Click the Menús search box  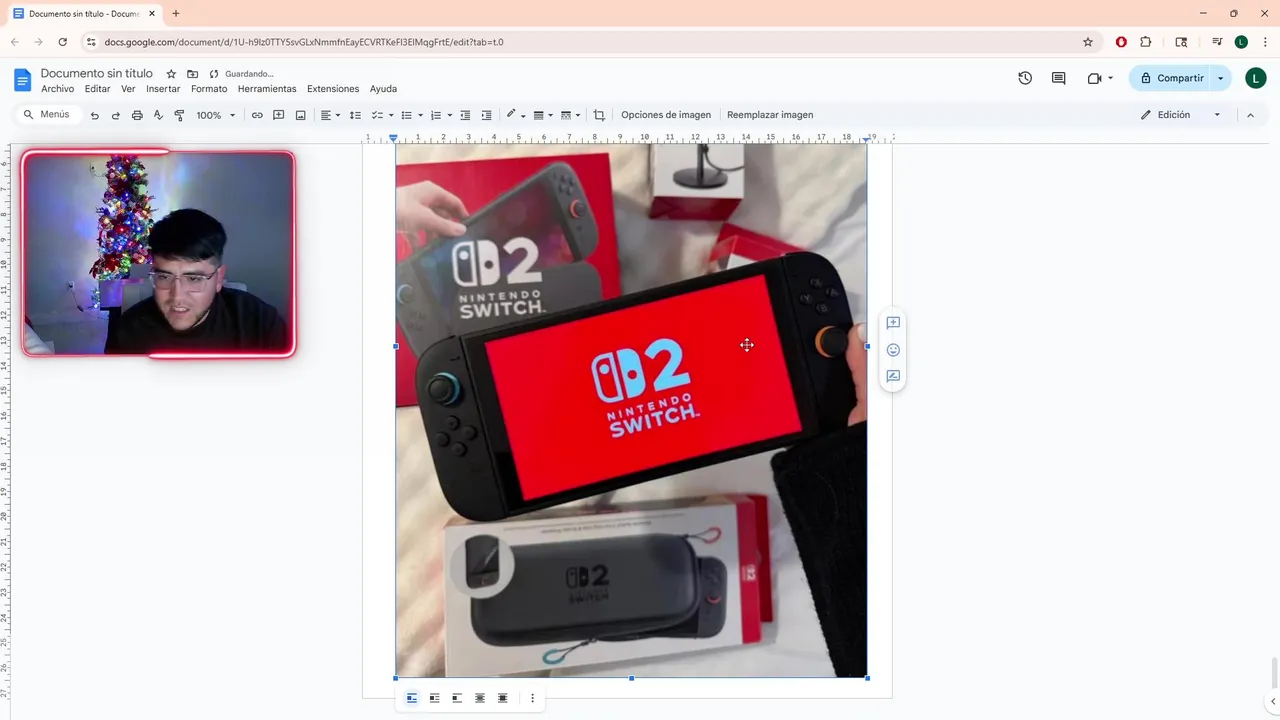click(48, 115)
